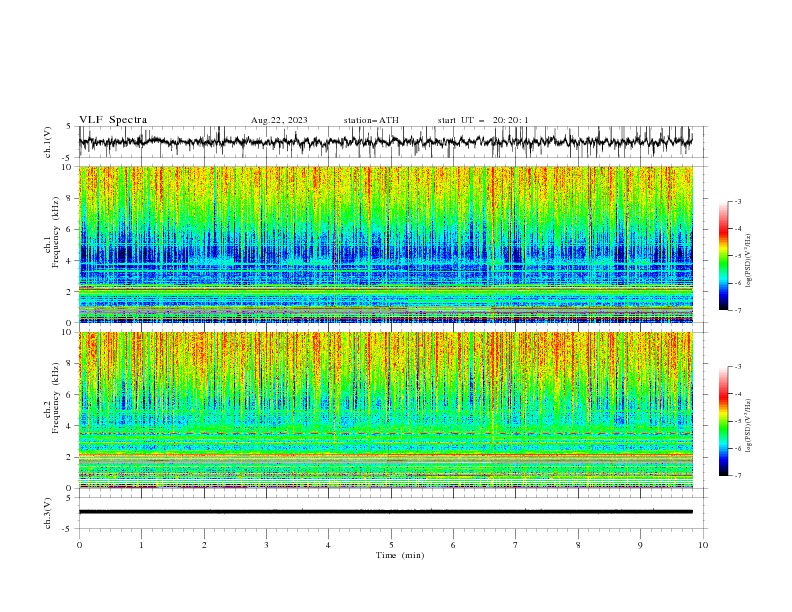
Task: Click the time axis tick label "6"
Action: 453,545
